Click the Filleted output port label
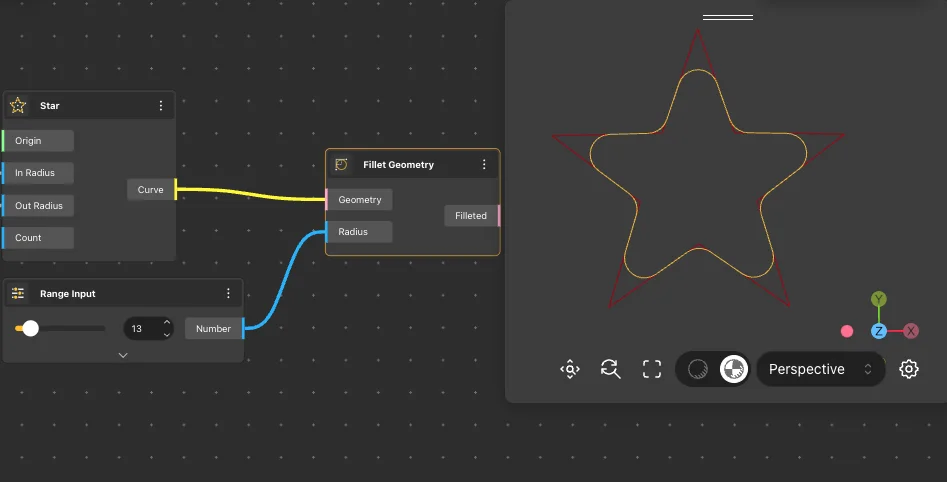 (470, 215)
